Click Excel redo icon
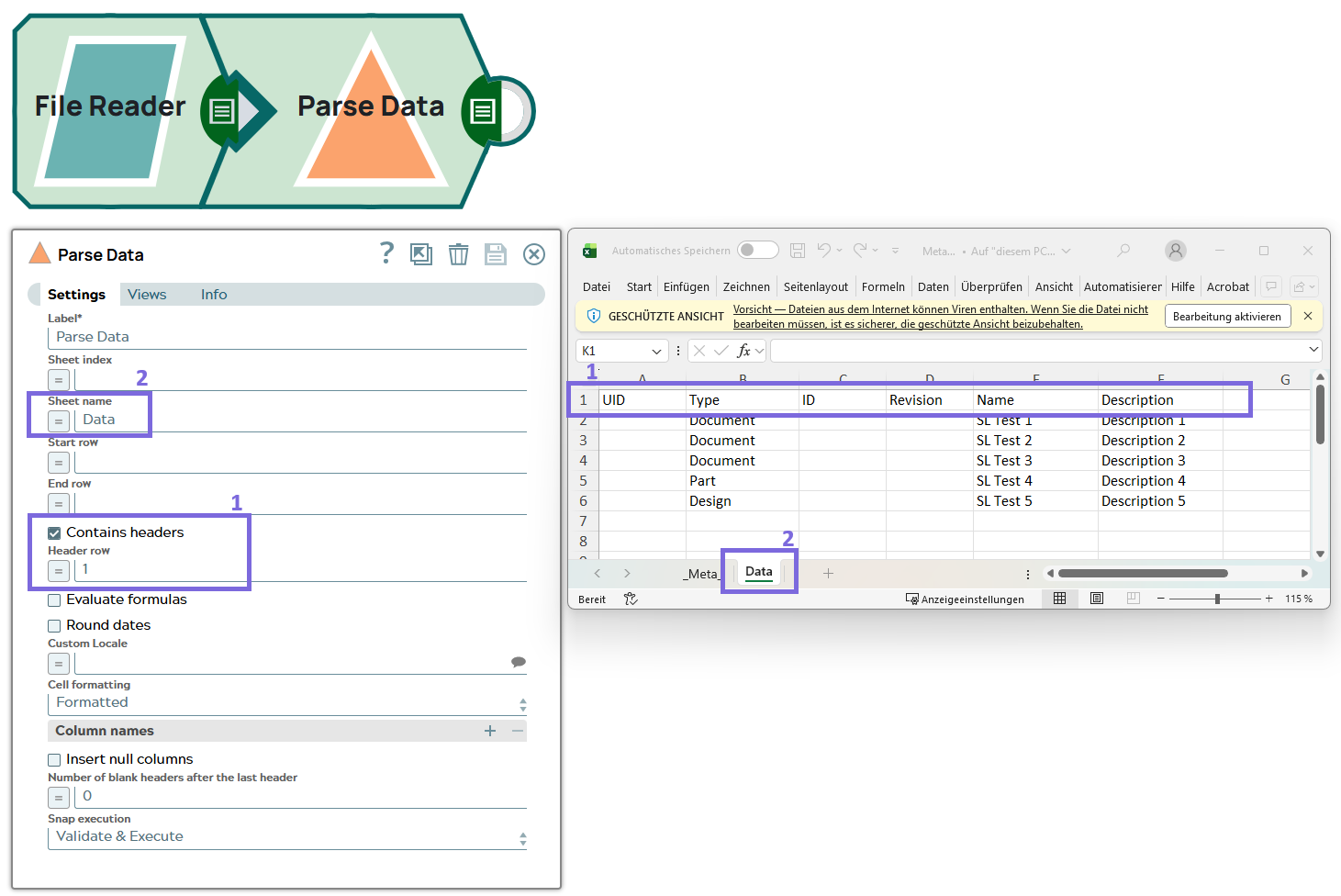This screenshot has width=1341, height=896. [x=860, y=250]
